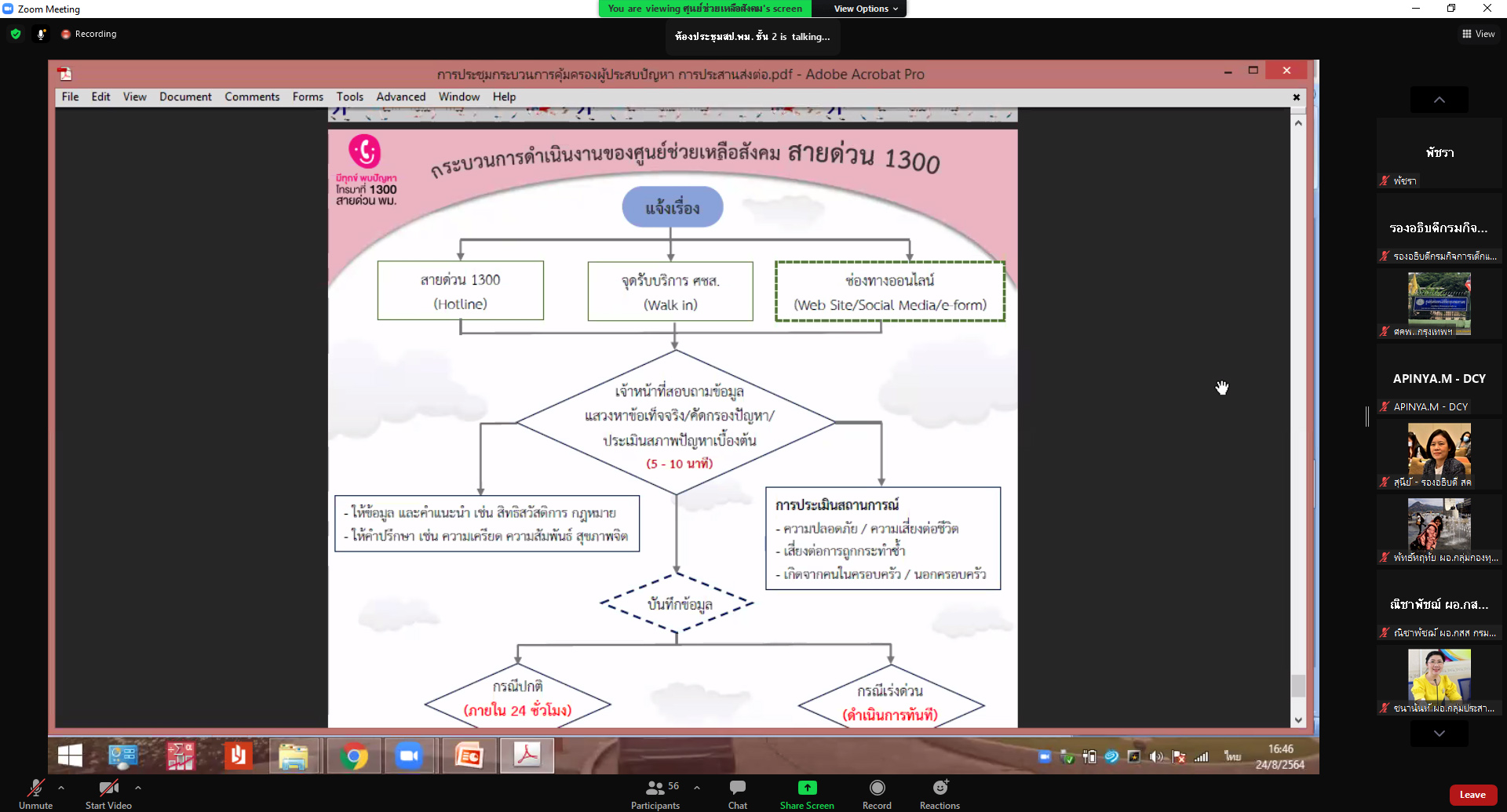Click the ณิชาพัชญ์ ผอ.กส participant tile

pyautogui.click(x=1439, y=606)
